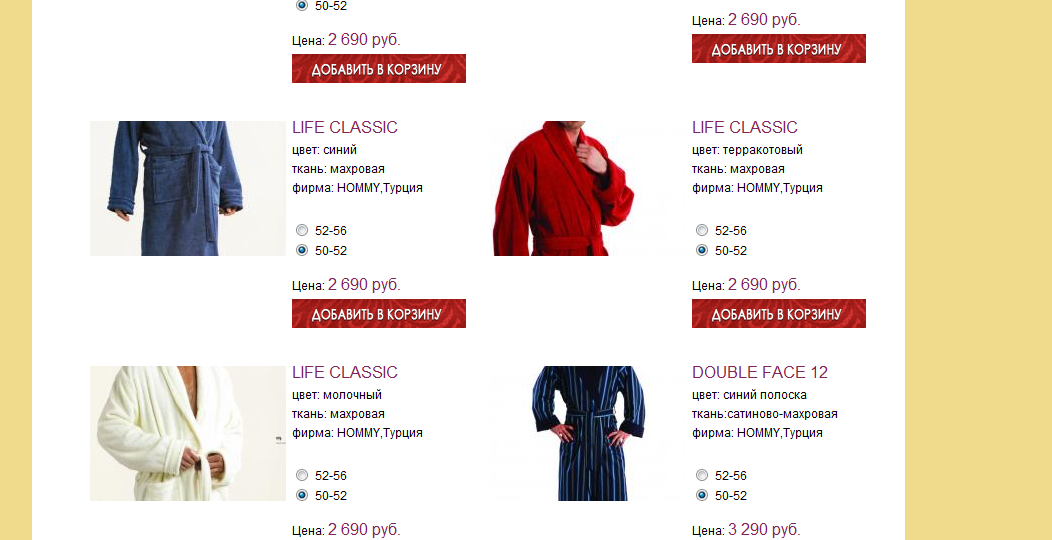Open Life Classic title for the milky robe
Screen dimensions: 1052x540
tap(345, 372)
